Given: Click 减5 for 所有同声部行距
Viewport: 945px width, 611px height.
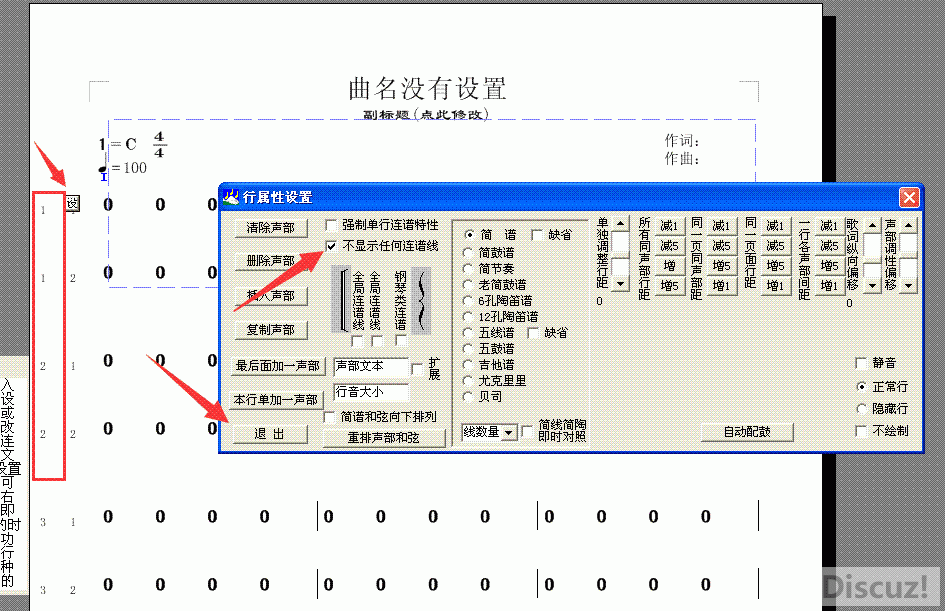Looking at the screenshot, I should [x=669, y=246].
